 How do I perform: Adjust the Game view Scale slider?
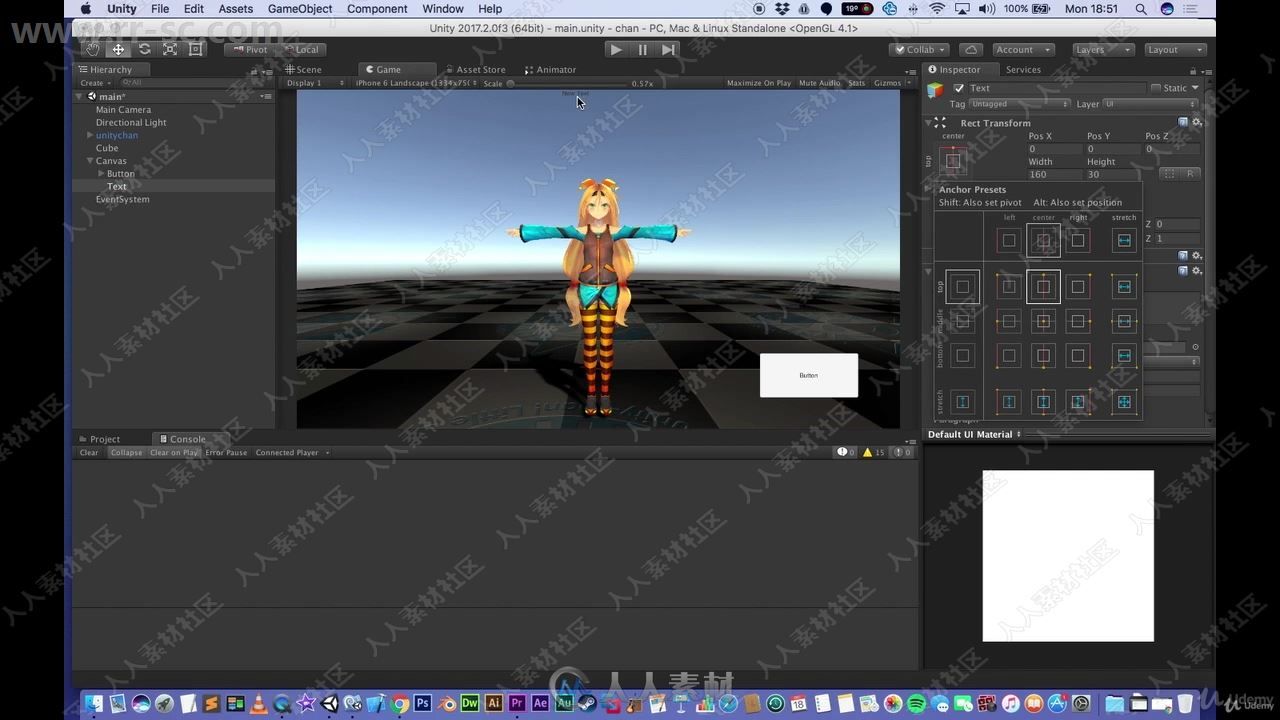[568, 83]
